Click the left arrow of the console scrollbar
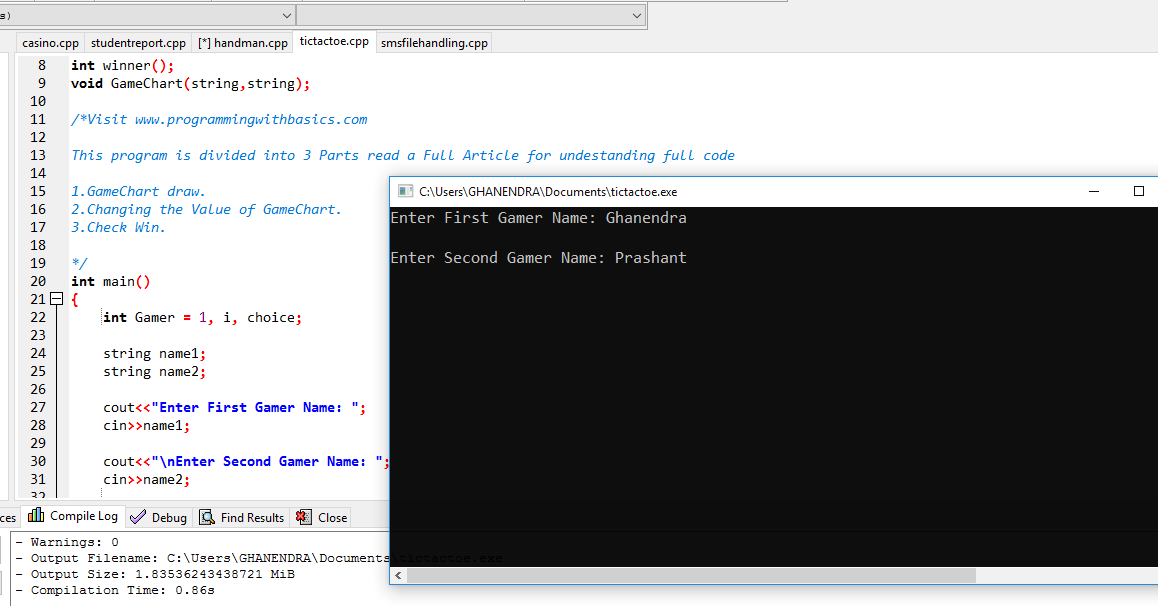Screen dimensions: 1158x606 [x=397, y=575]
